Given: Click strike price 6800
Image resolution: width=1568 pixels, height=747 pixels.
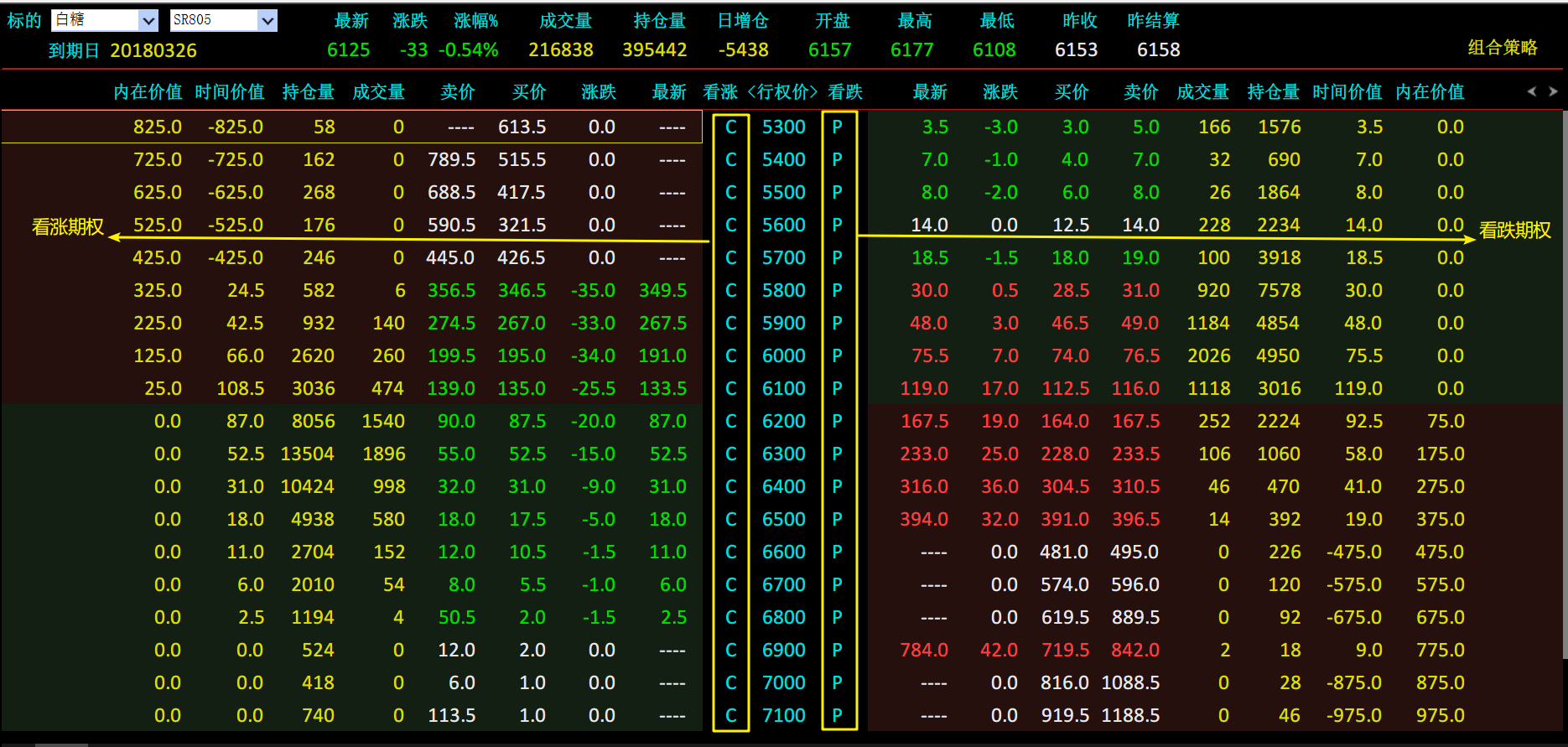Looking at the screenshot, I should [x=784, y=618].
